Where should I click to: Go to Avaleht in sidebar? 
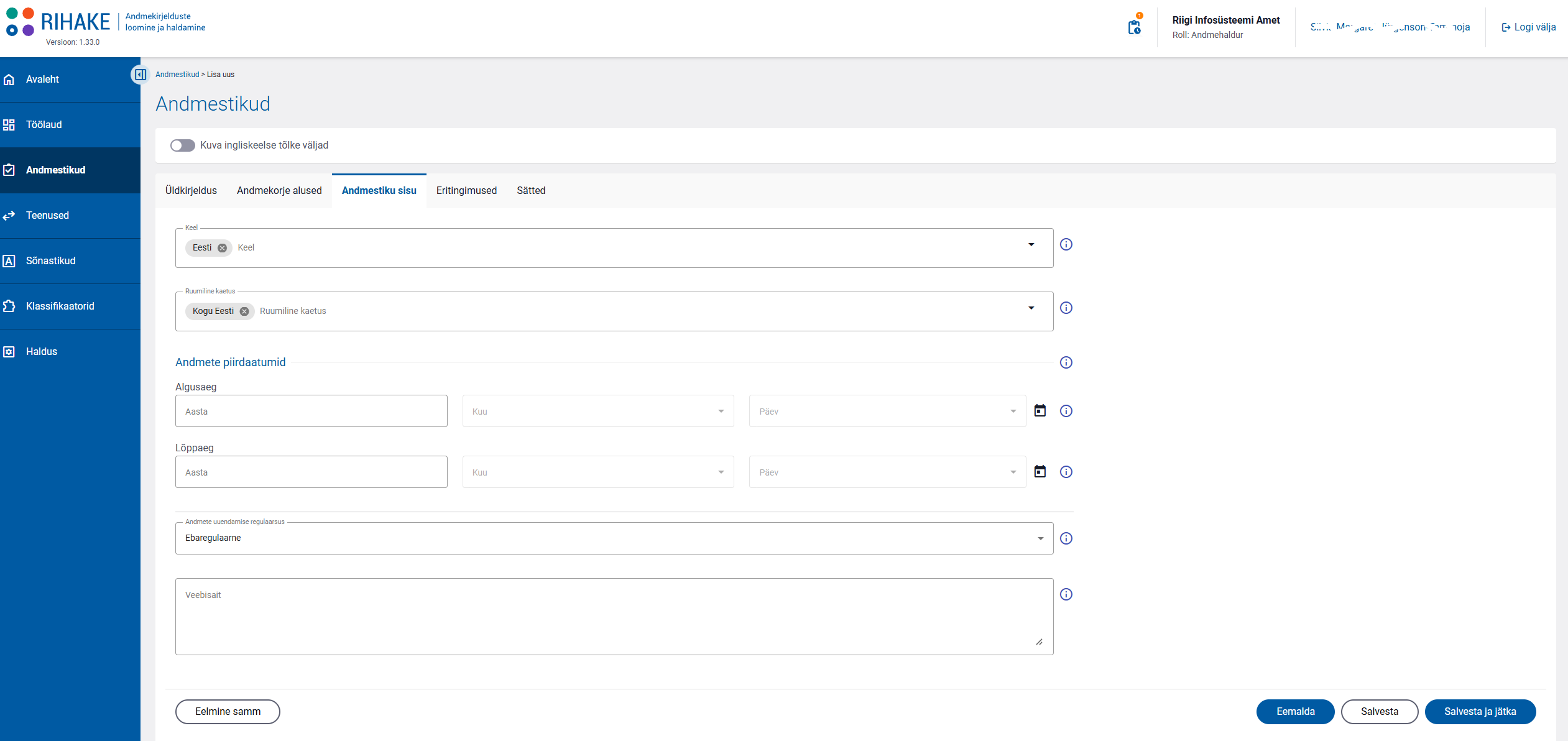point(70,80)
